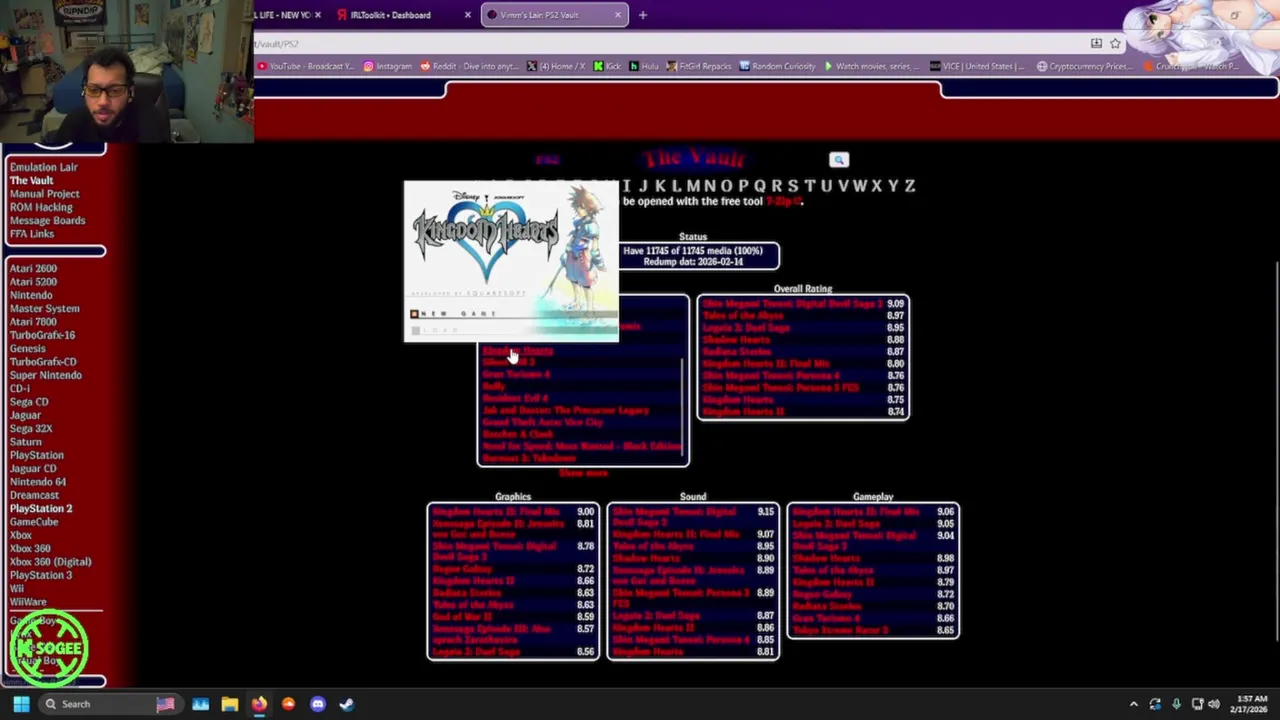Open the Kick bookmark

(607, 66)
